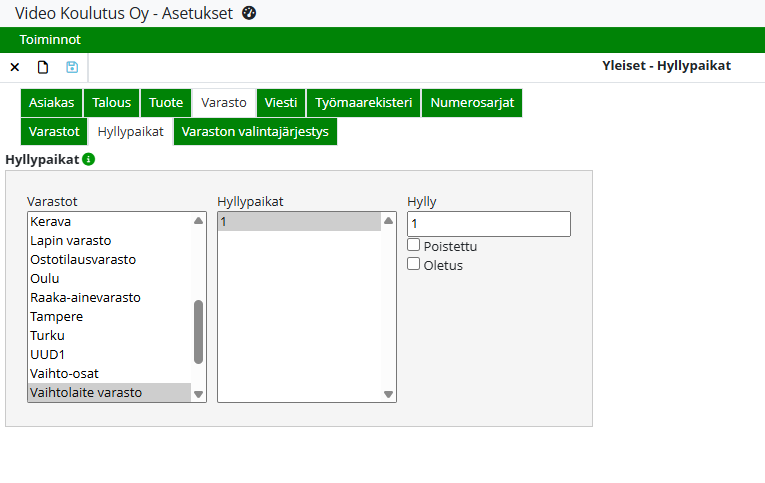Image resolution: width=765 pixels, height=483 pixels.
Task: Click the save diskette icon
Action: pos(72,67)
